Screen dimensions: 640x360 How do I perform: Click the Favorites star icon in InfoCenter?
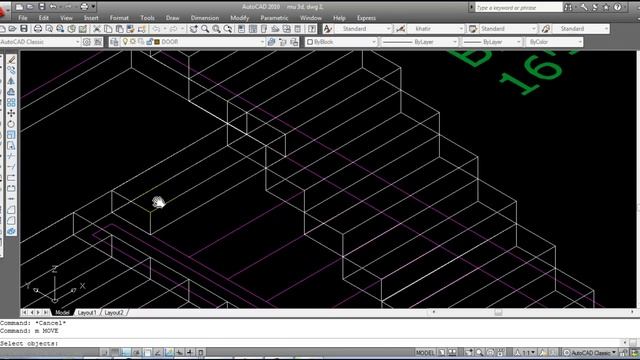[x=606, y=7]
